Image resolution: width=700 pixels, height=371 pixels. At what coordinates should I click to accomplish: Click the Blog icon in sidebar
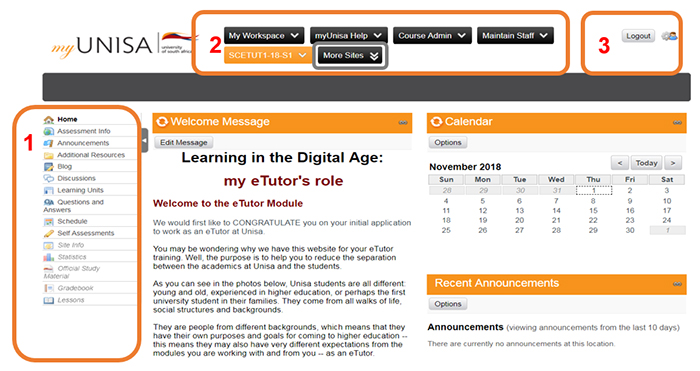pyautogui.click(x=49, y=167)
